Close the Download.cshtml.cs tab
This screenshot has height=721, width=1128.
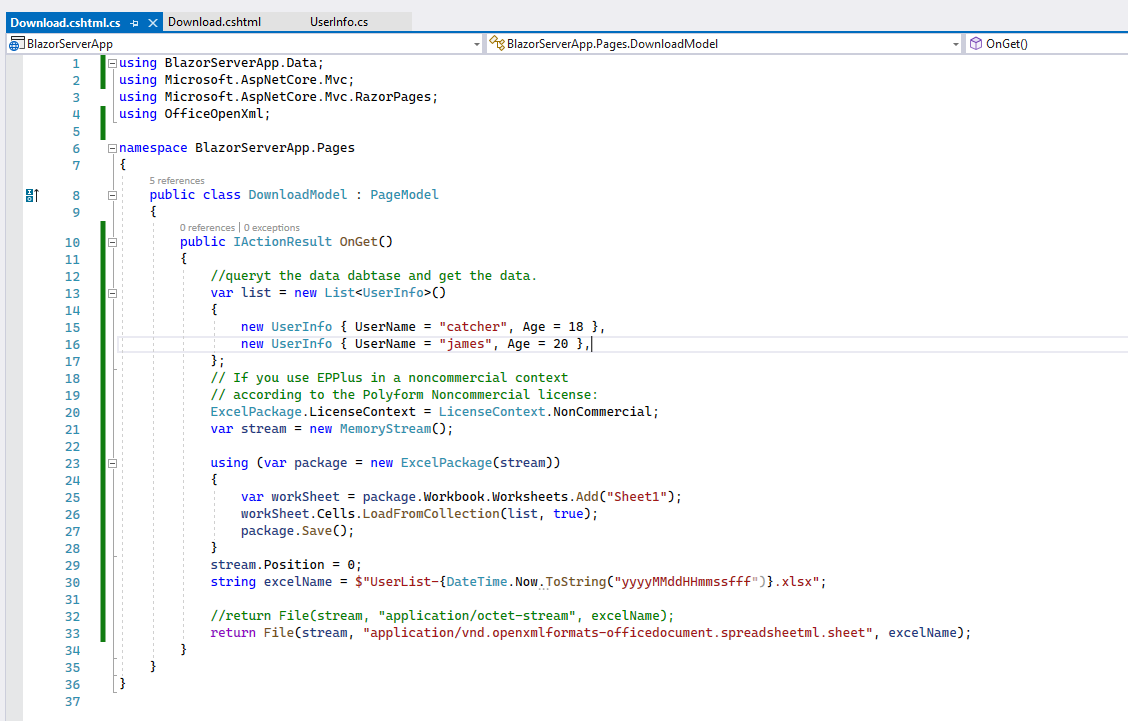click(x=153, y=23)
